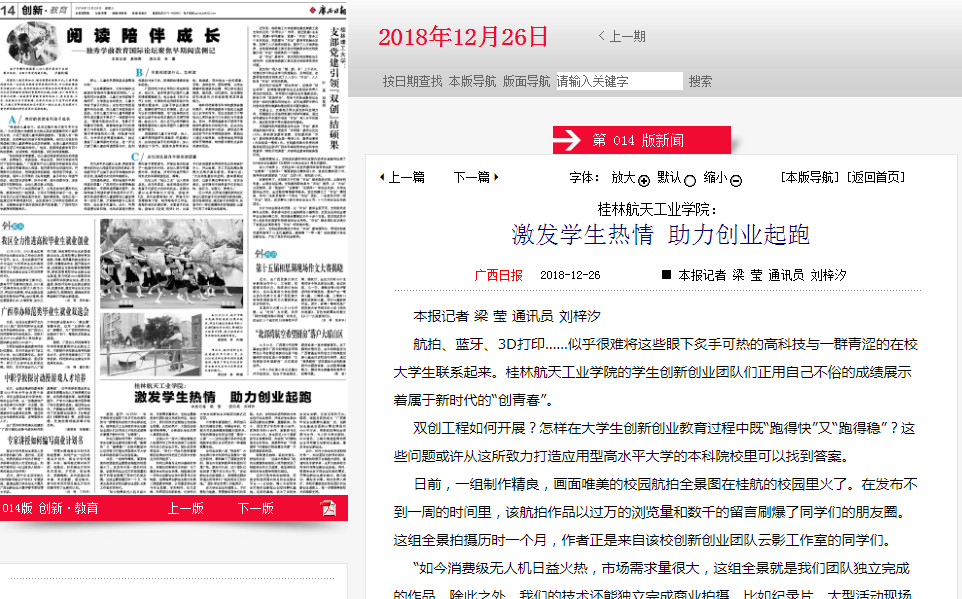The image size is (962, 599).
Task: Click the white arrow on red 第014版新闻 banner
Action: (567, 141)
